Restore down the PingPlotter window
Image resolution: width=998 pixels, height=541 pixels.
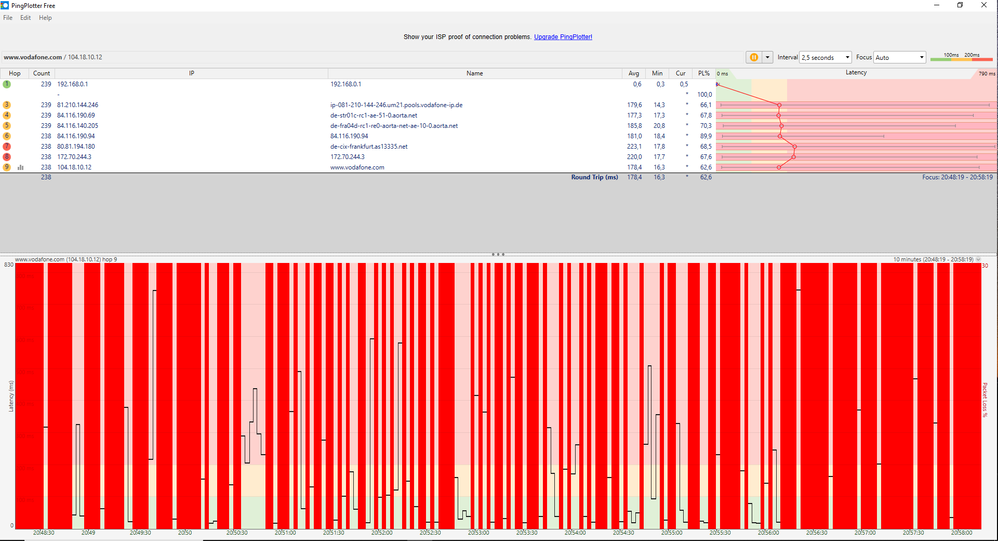coord(960,5)
